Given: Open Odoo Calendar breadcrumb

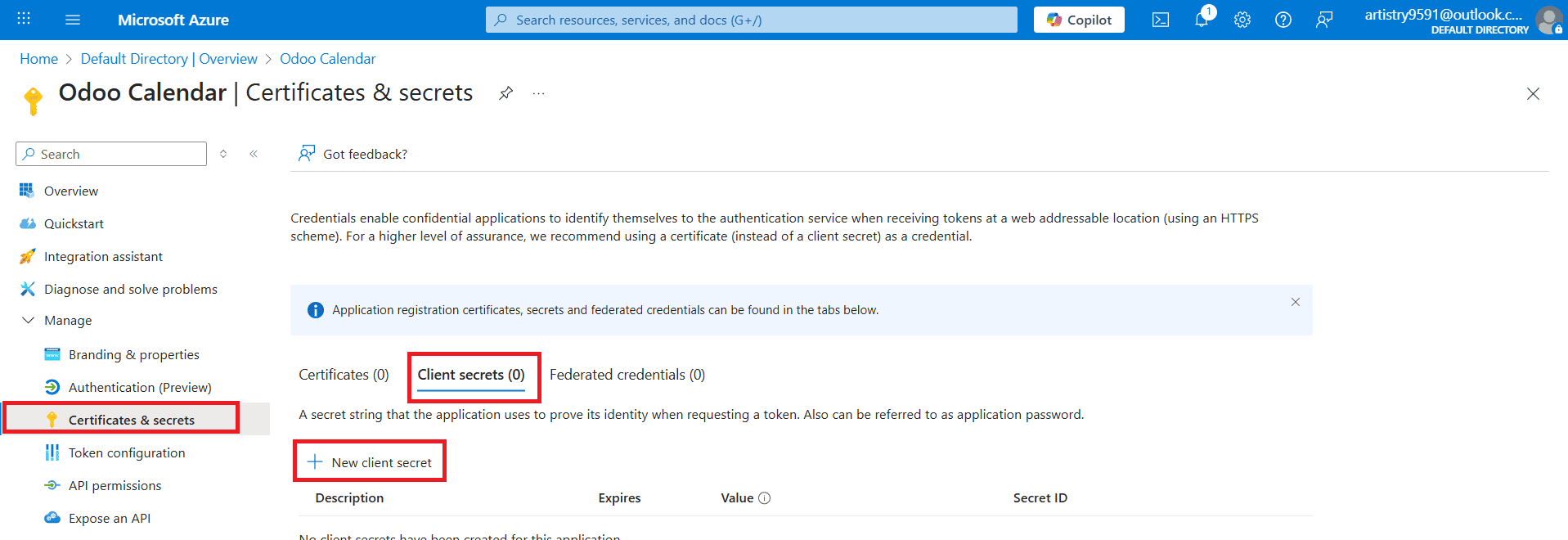Looking at the screenshot, I should point(328,59).
